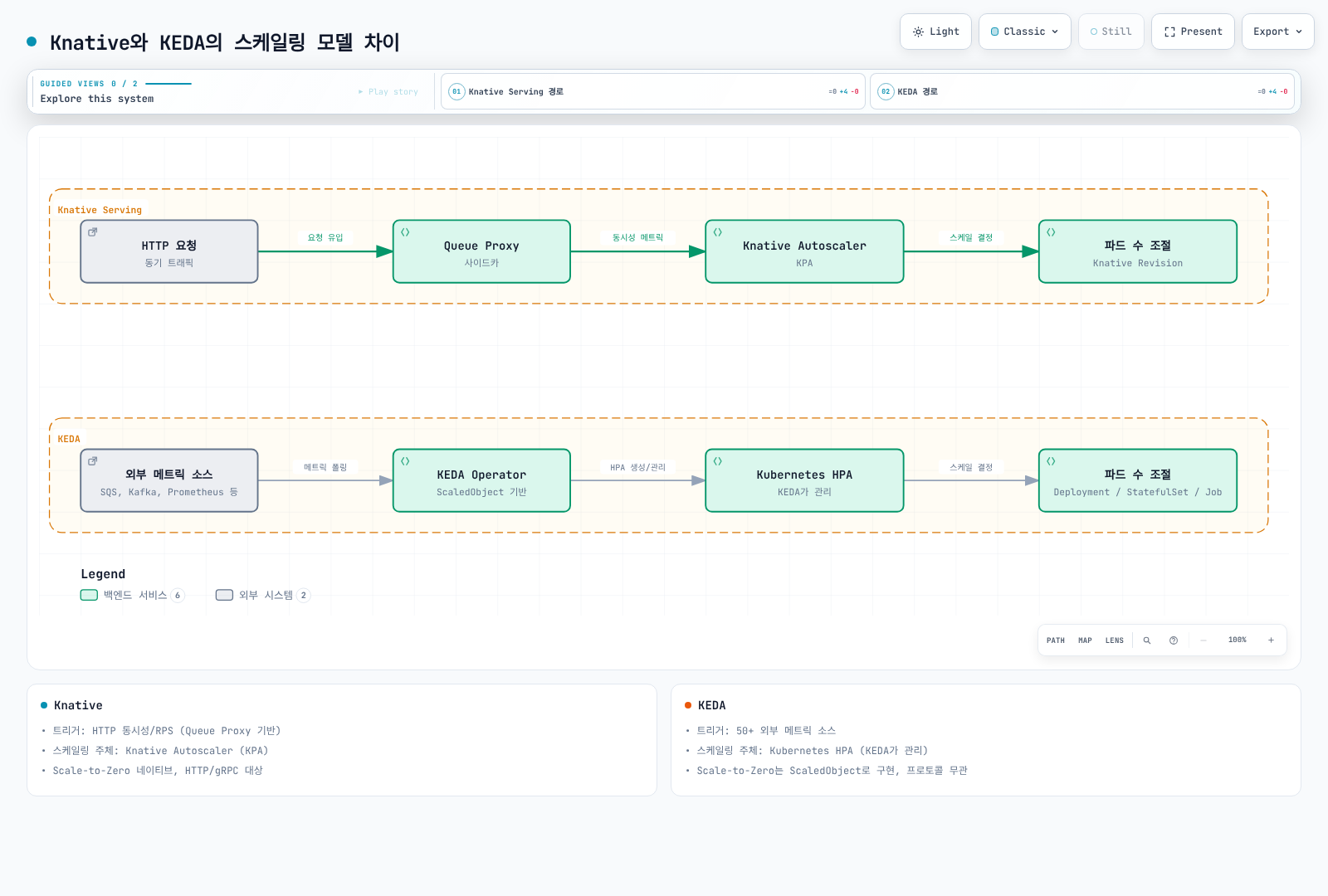Toggle 백엔드 서비스 legend filter
Viewport: 1328px width, 896px height.
133,595
